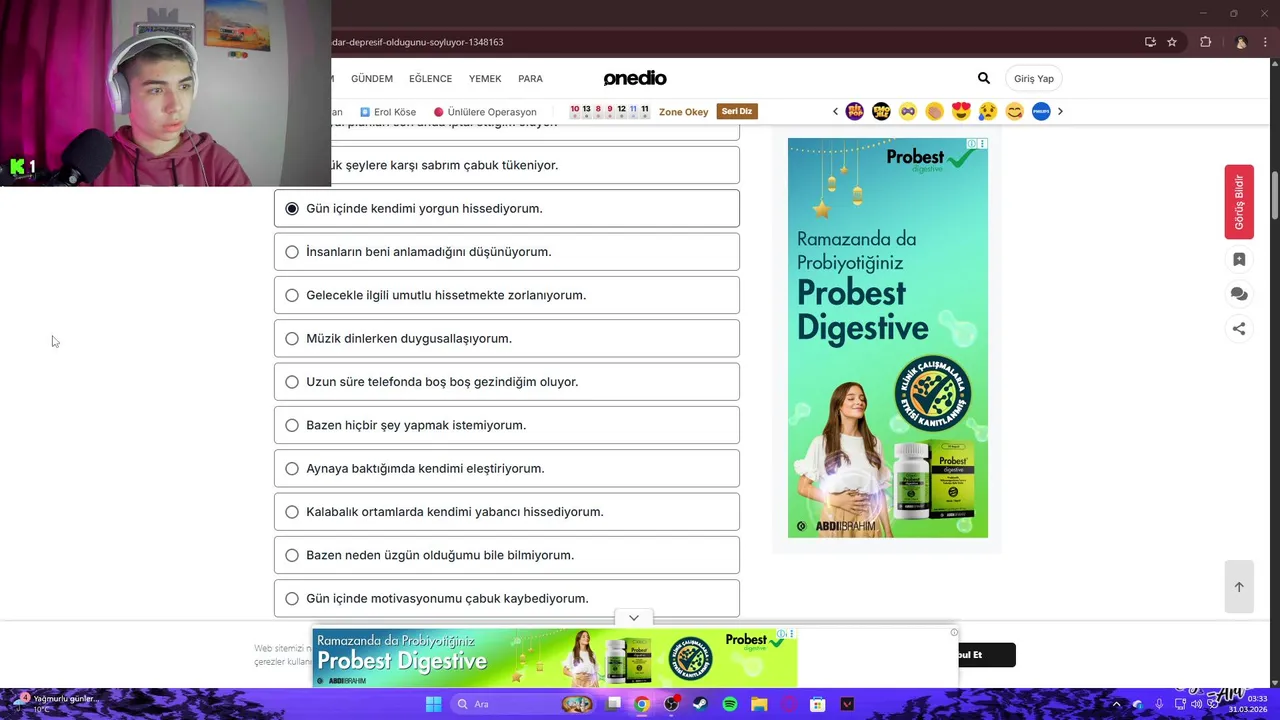The height and width of the screenshot is (720, 1280).
Task: Switch to Google Chrome in the taskbar
Action: 642,704
